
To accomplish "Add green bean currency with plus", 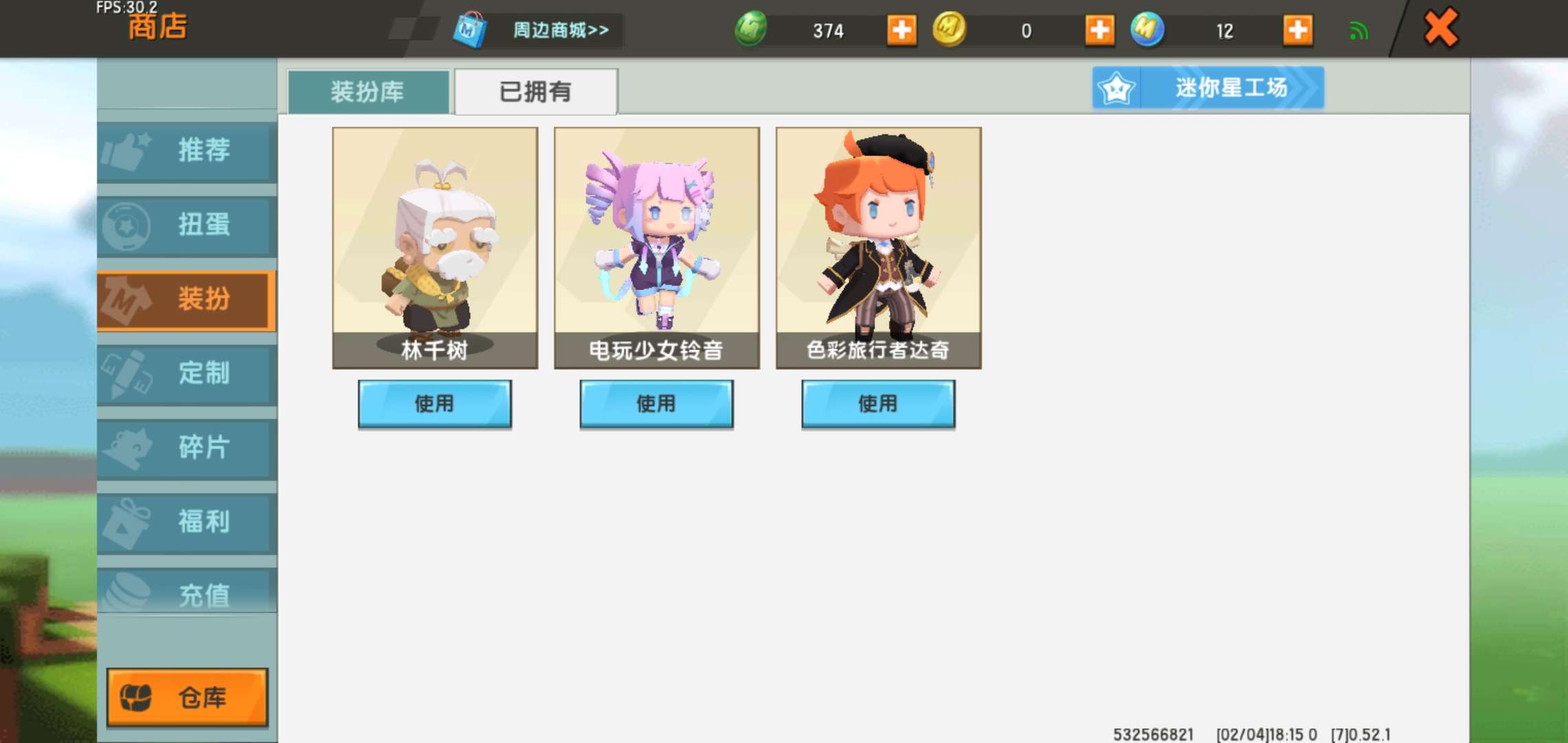I will [x=901, y=30].
